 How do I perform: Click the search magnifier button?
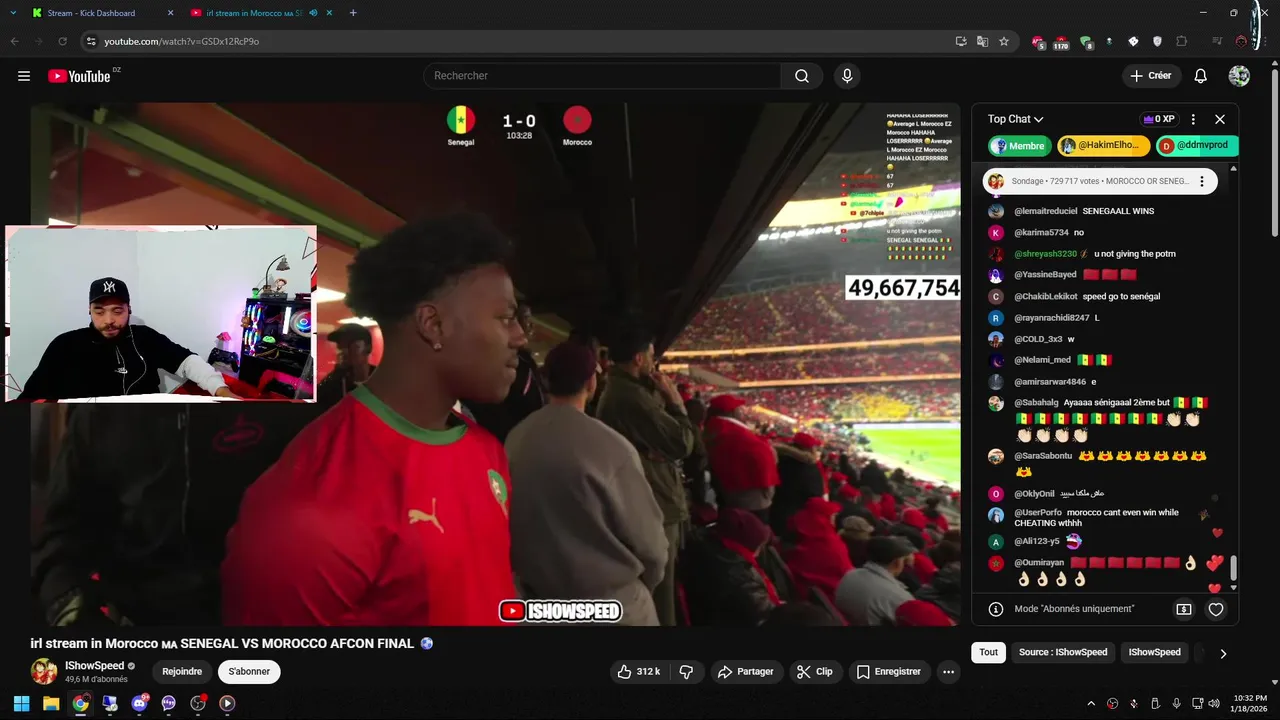tap(802, 76)
